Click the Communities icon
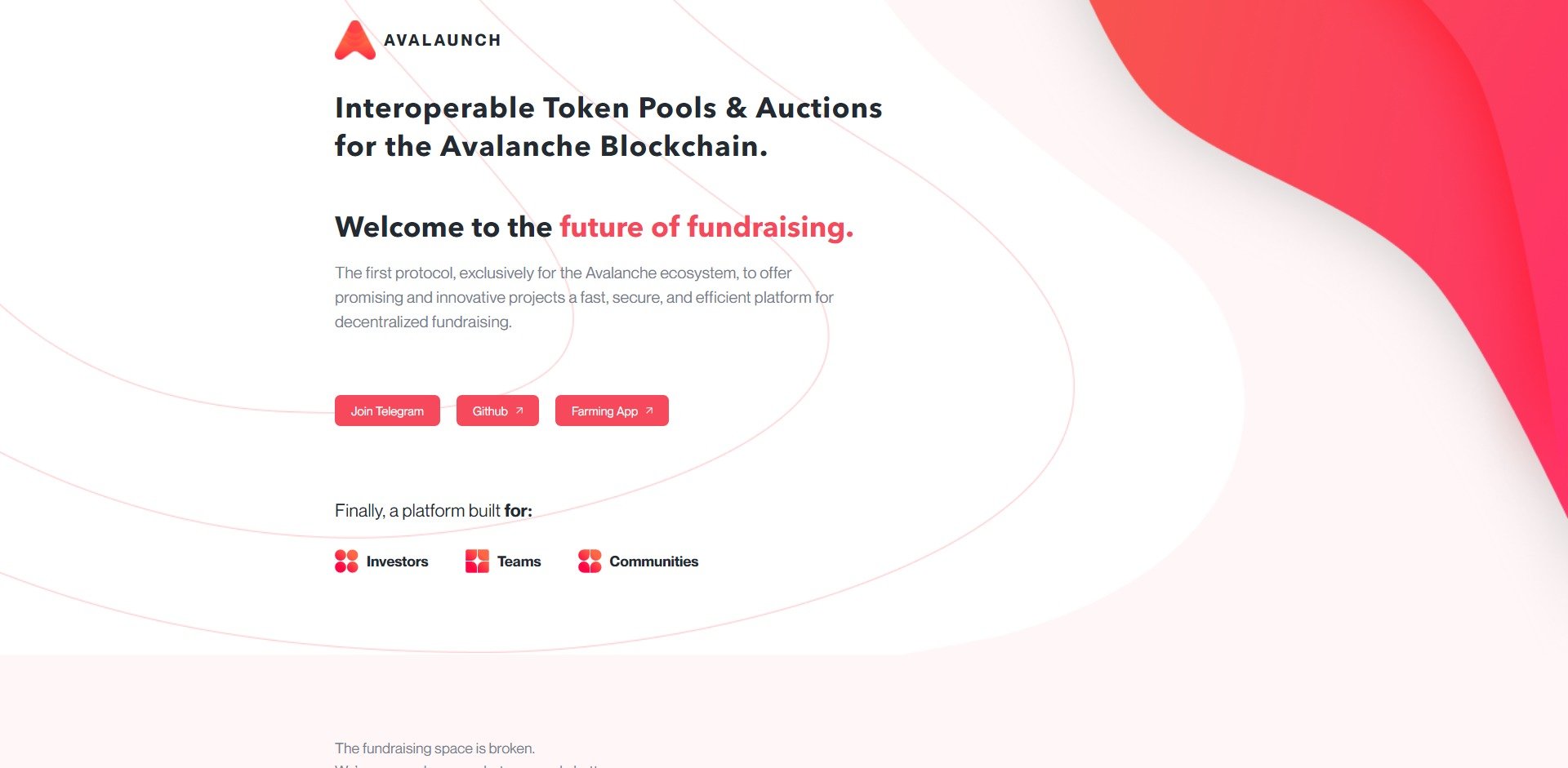Viewport: 1568px width, 768px height. [590, 561]
